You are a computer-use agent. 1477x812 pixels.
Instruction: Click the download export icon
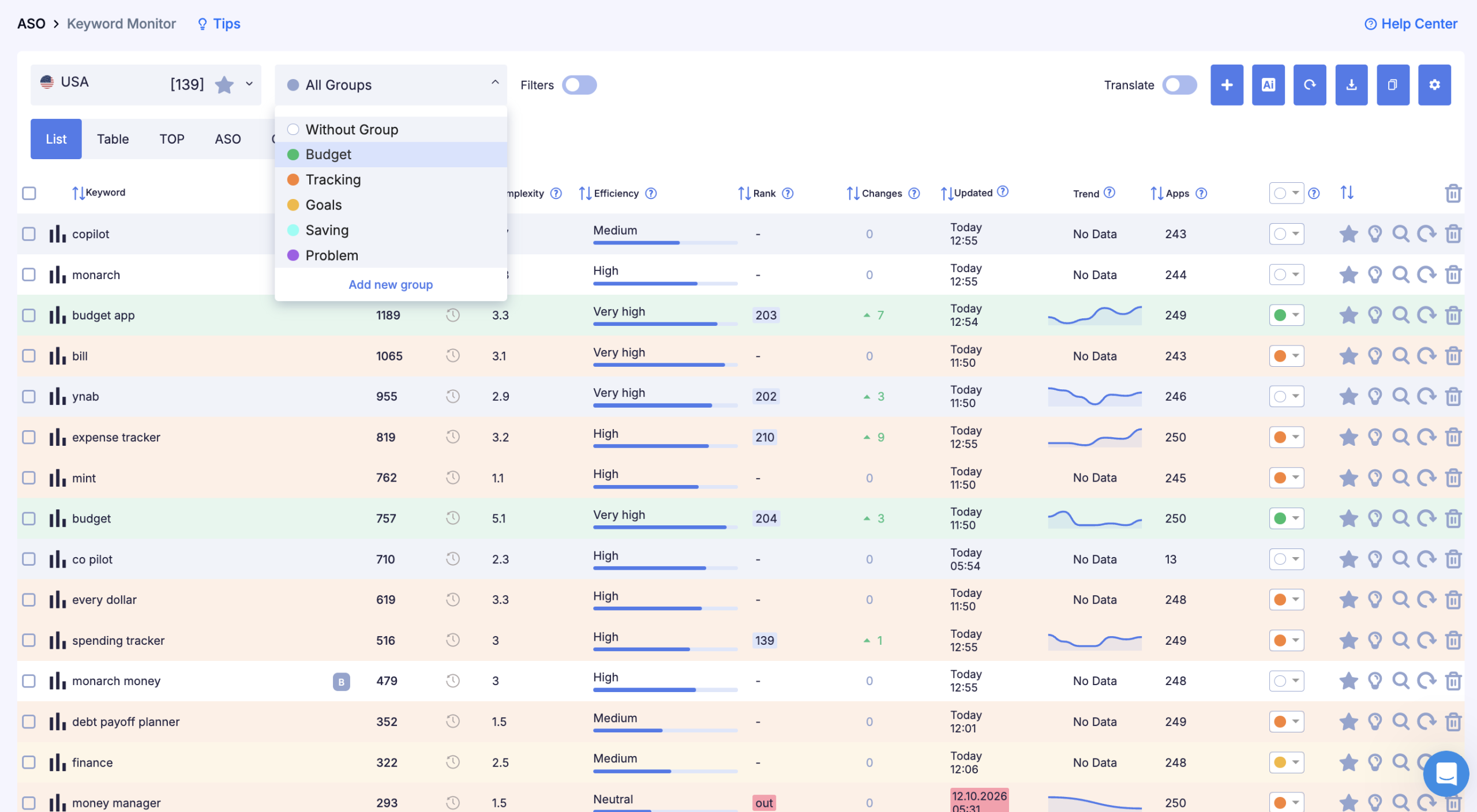(x=1351, y=85)
